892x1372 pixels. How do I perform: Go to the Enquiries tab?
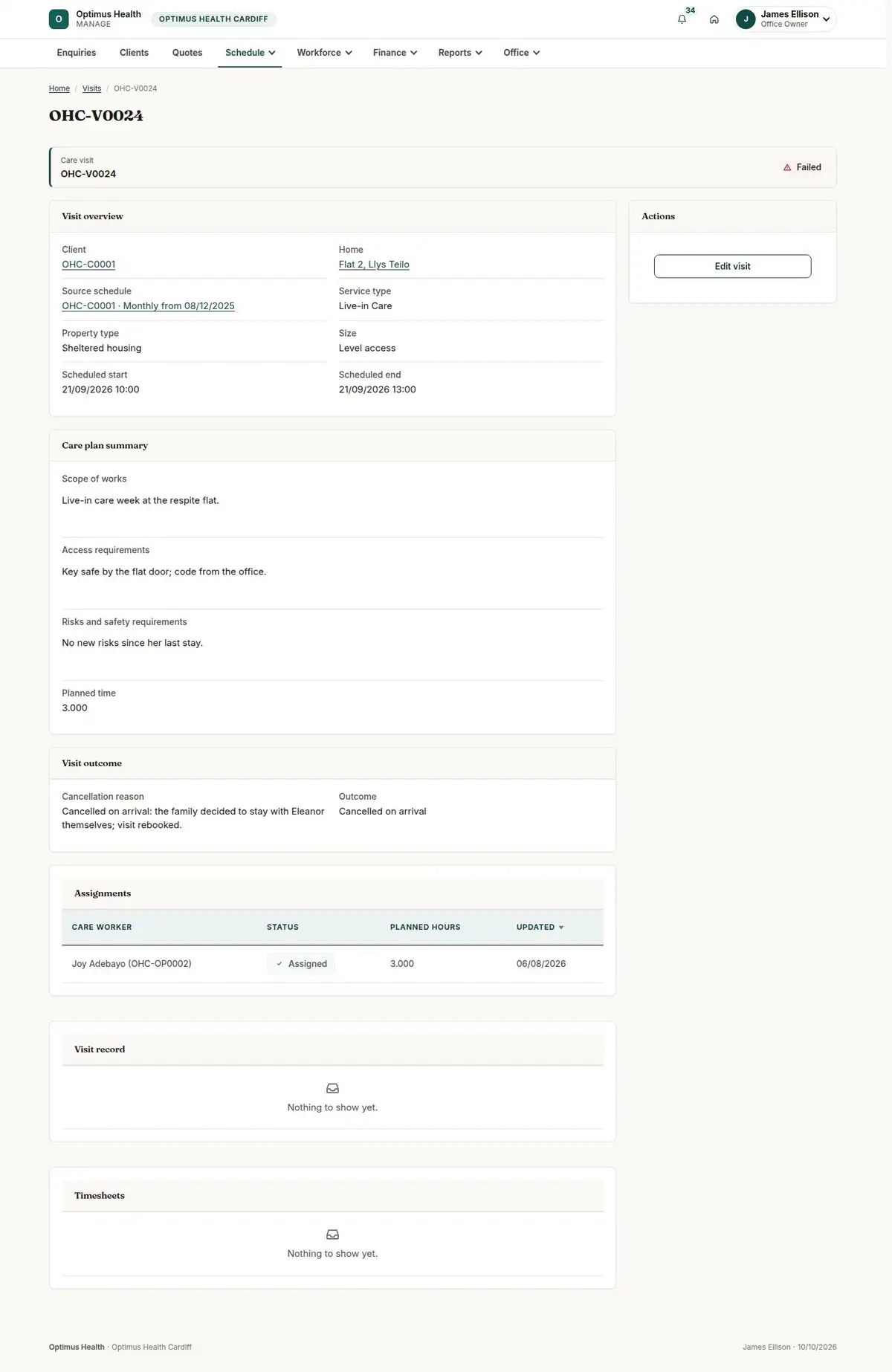(77, 53)
